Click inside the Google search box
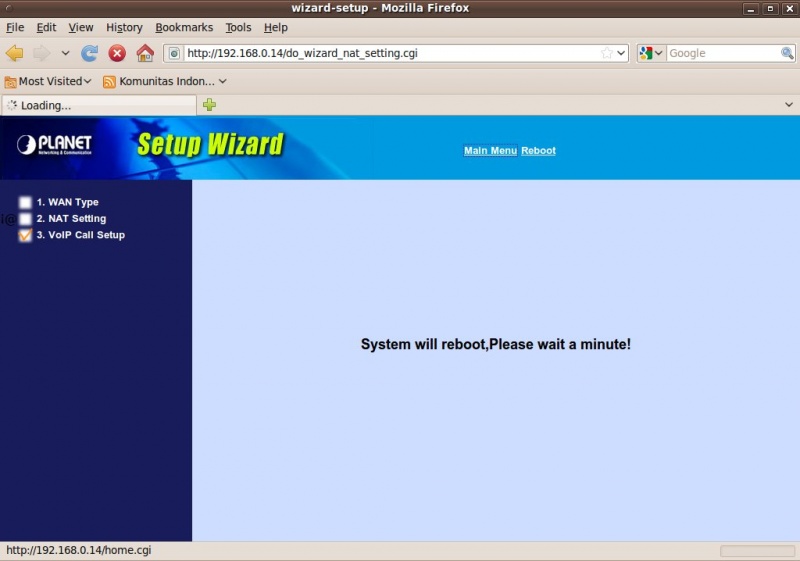The image size is (800, 561). coord(723,53)
